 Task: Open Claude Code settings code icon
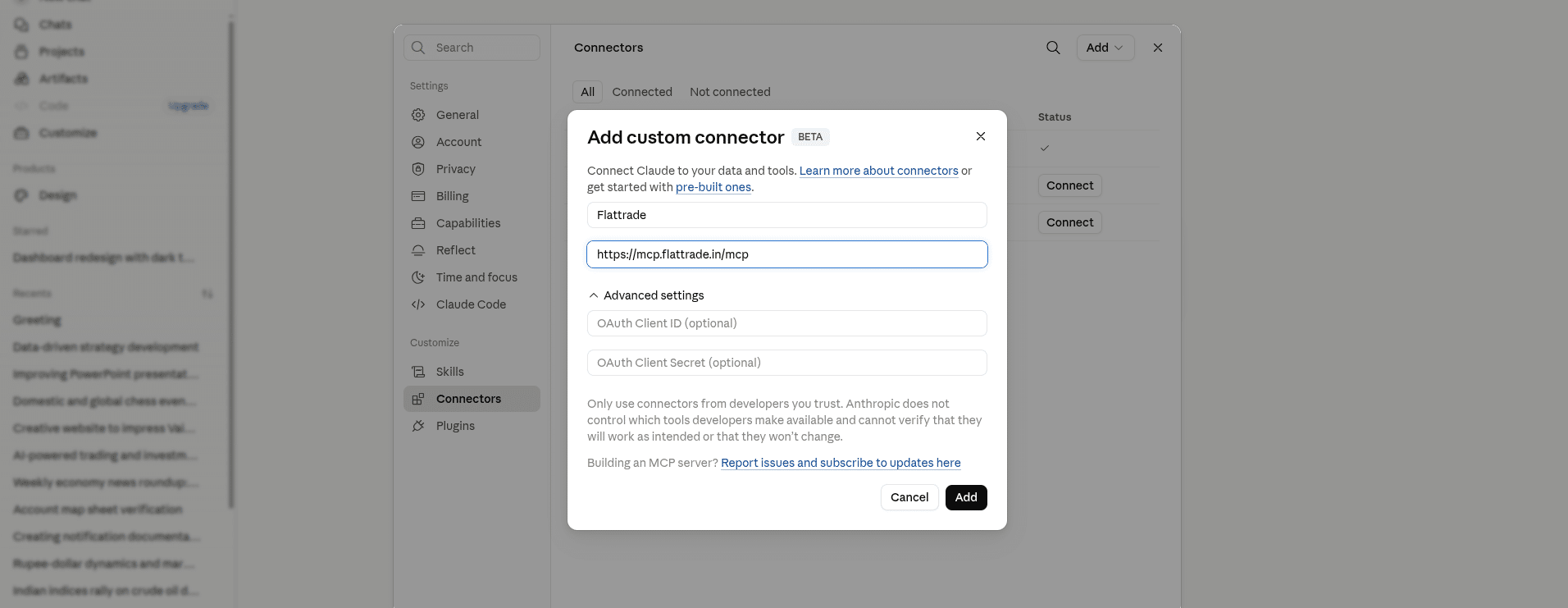(418, 304)
